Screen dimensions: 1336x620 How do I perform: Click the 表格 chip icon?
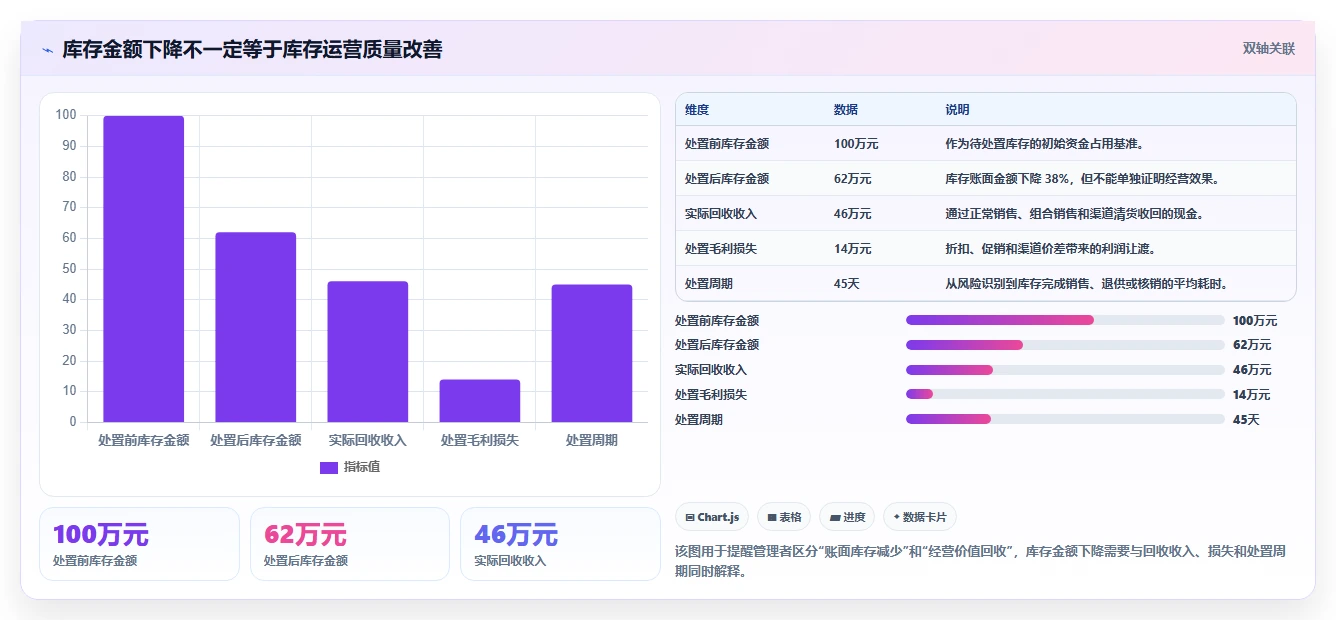click(772, 518)
